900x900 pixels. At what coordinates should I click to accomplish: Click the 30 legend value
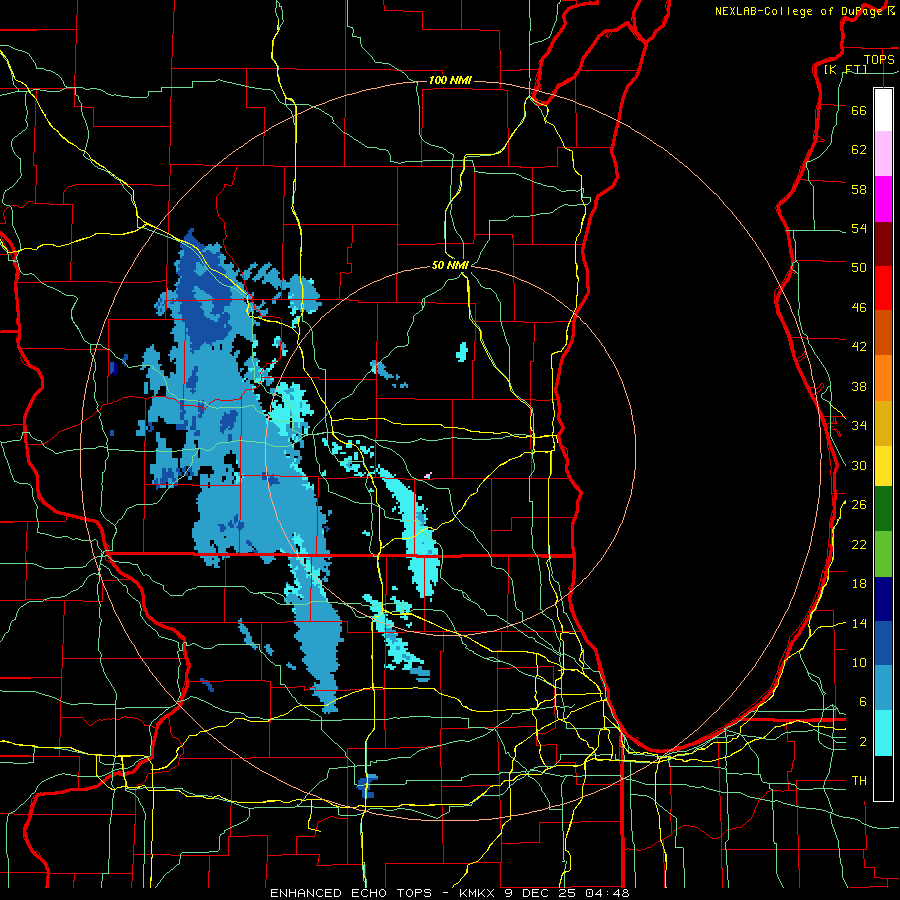(859, 465)
